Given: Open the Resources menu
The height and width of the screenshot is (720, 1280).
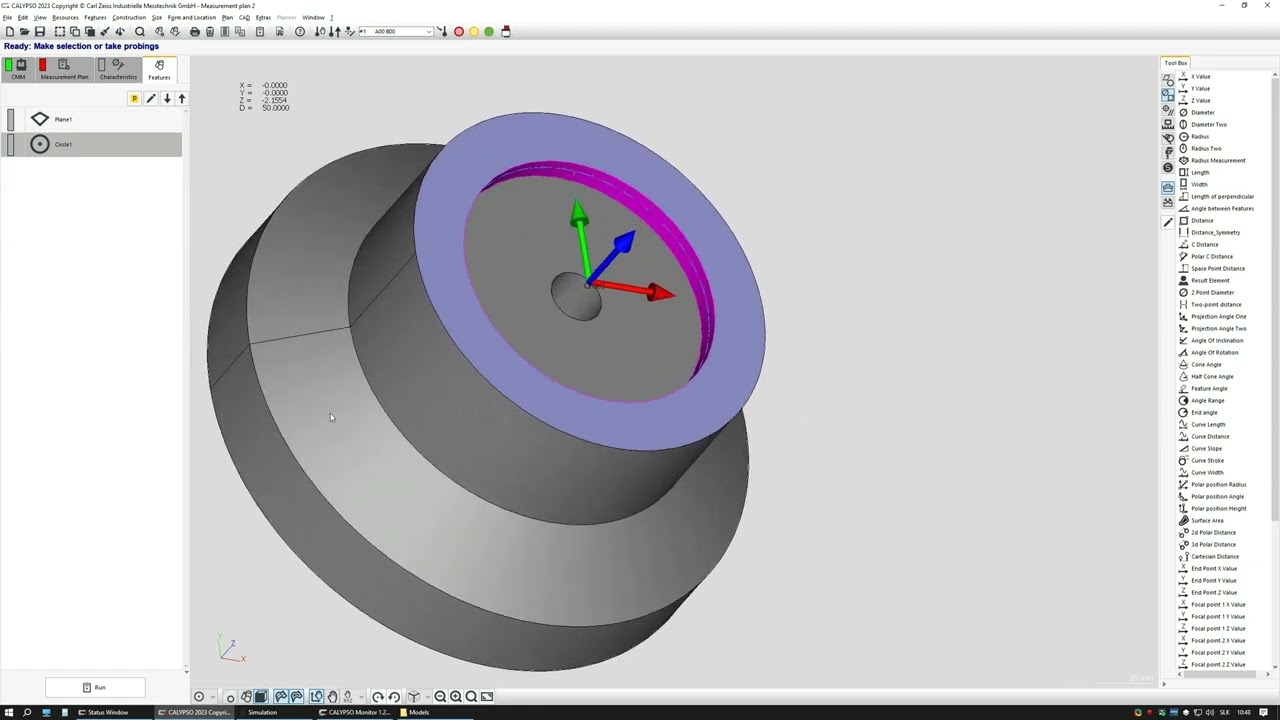Looking at the screenshot, I should (x=65, y=17).
